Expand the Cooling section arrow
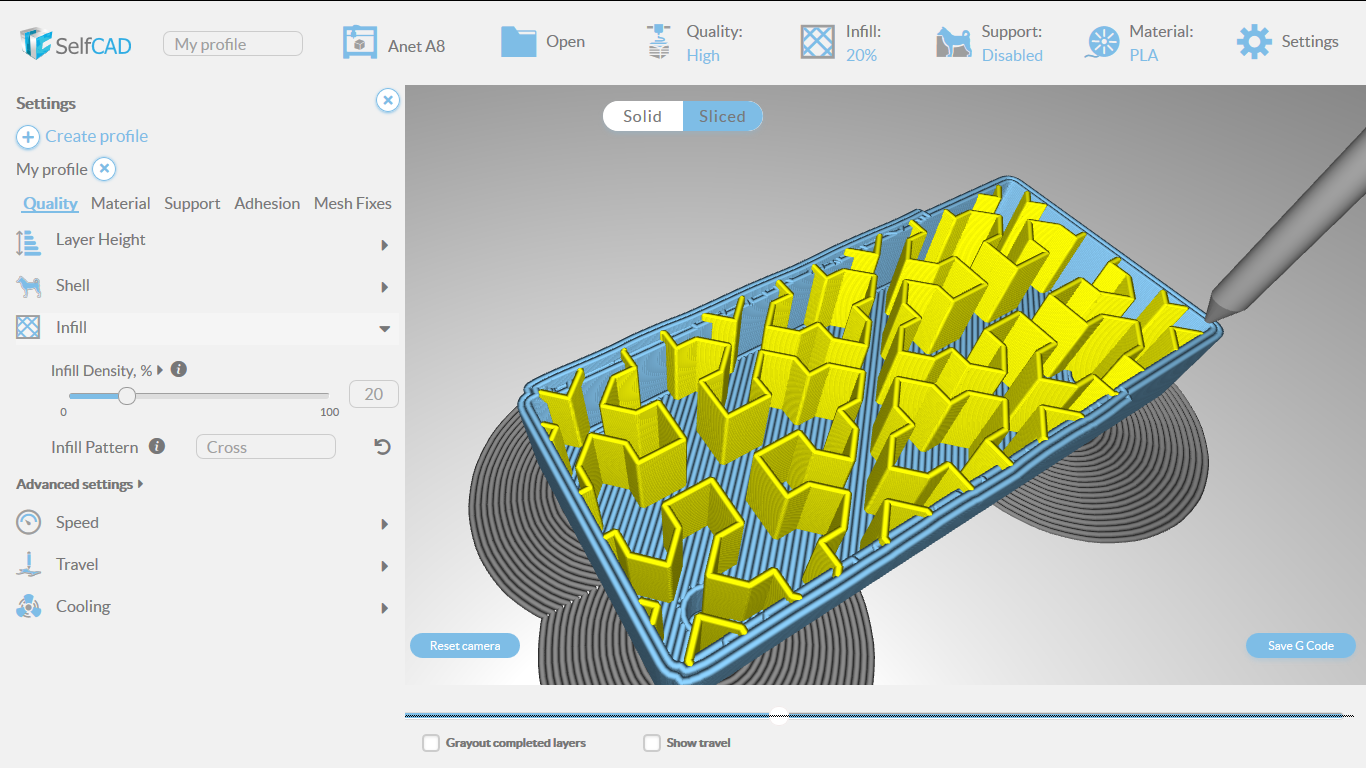The height and width of the screenshot is (768, 1366). pos(385,609)
